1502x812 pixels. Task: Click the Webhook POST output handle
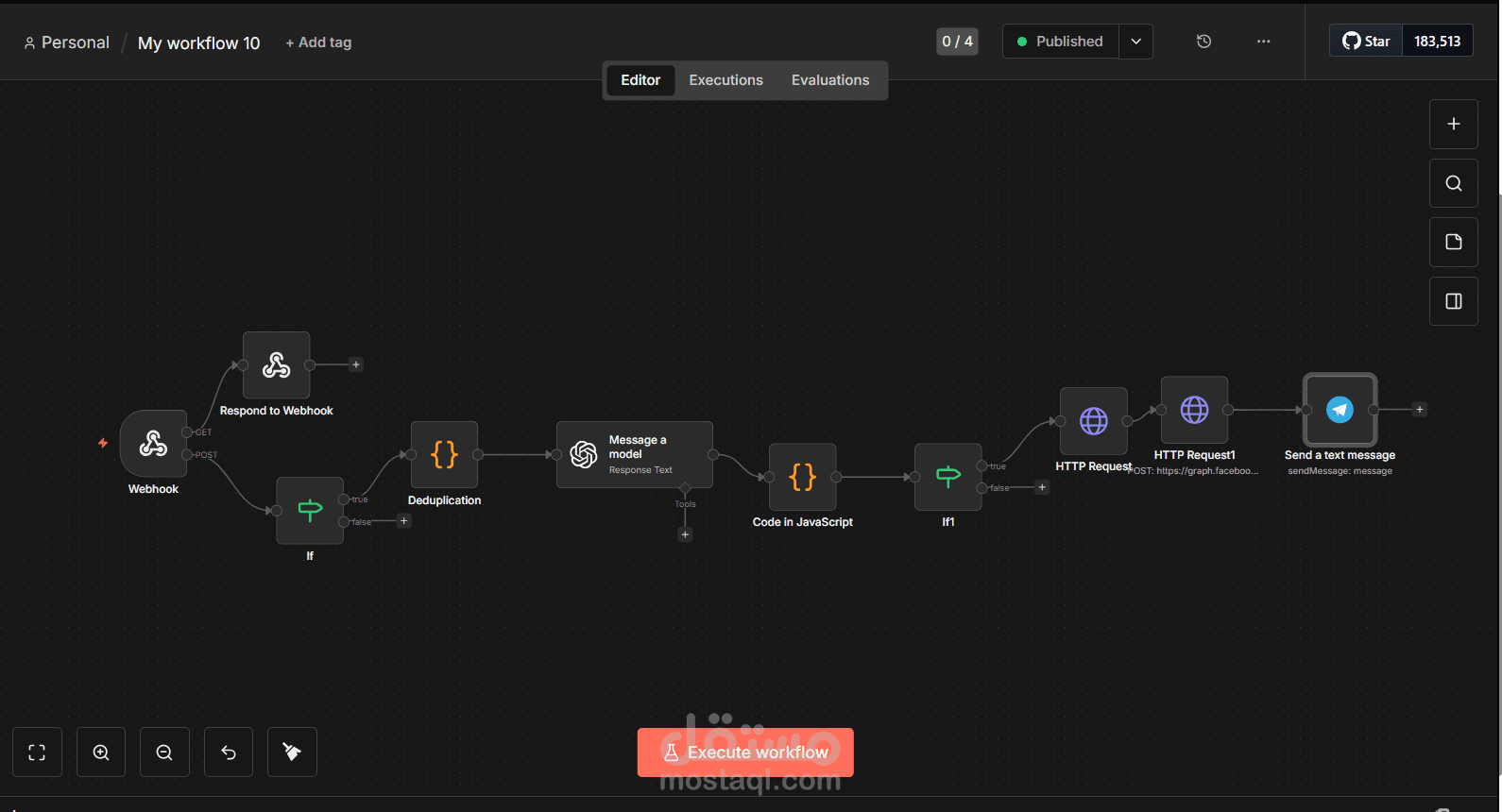tap(187, 454)
